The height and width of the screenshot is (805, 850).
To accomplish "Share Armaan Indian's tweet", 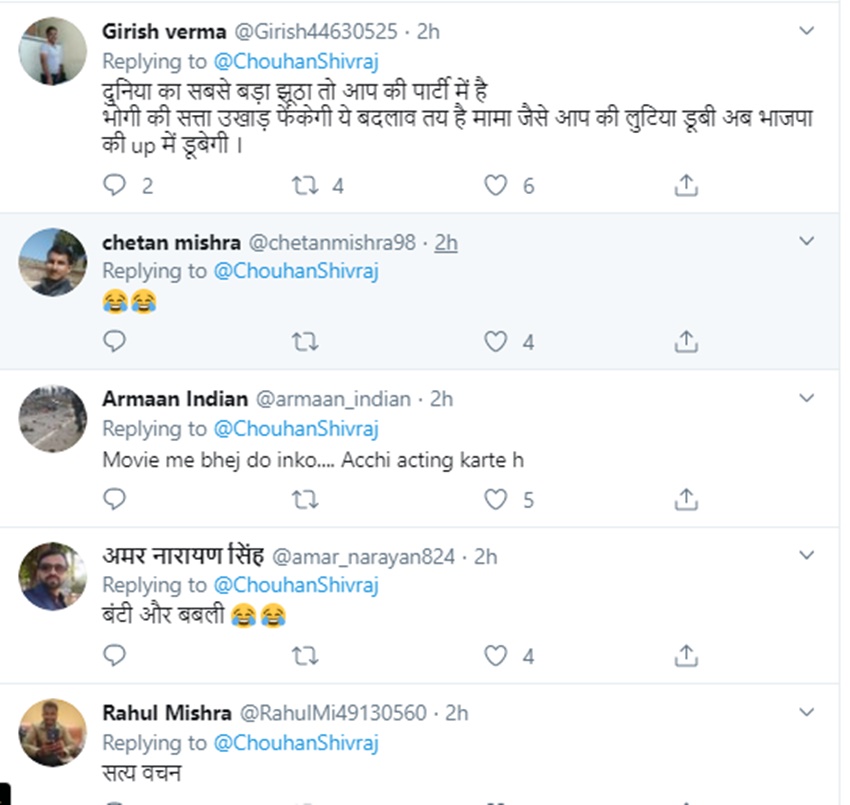I will [x=686, y=499].
